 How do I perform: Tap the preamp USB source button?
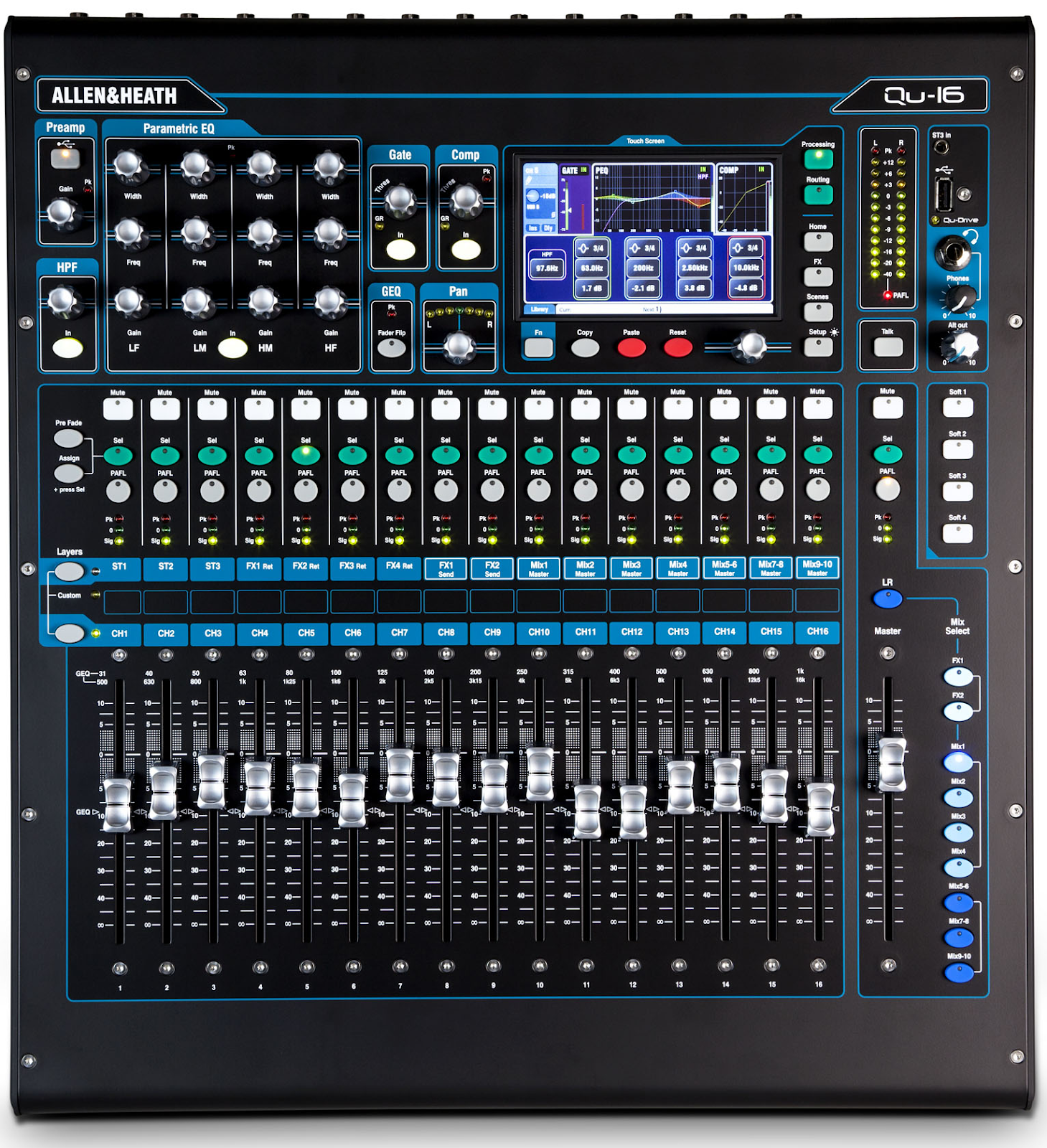(65, 157)
